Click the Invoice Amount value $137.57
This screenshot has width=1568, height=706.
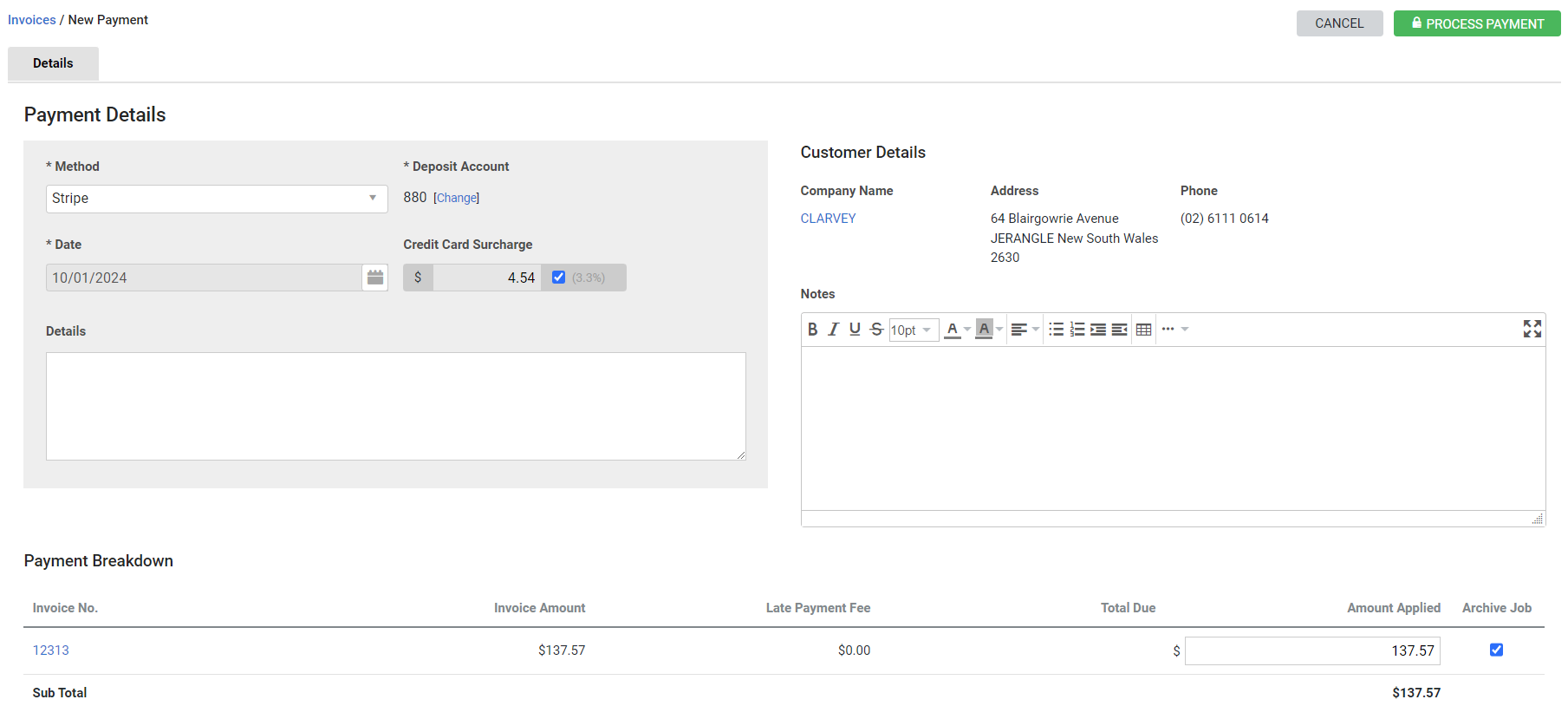click(562, 650)
